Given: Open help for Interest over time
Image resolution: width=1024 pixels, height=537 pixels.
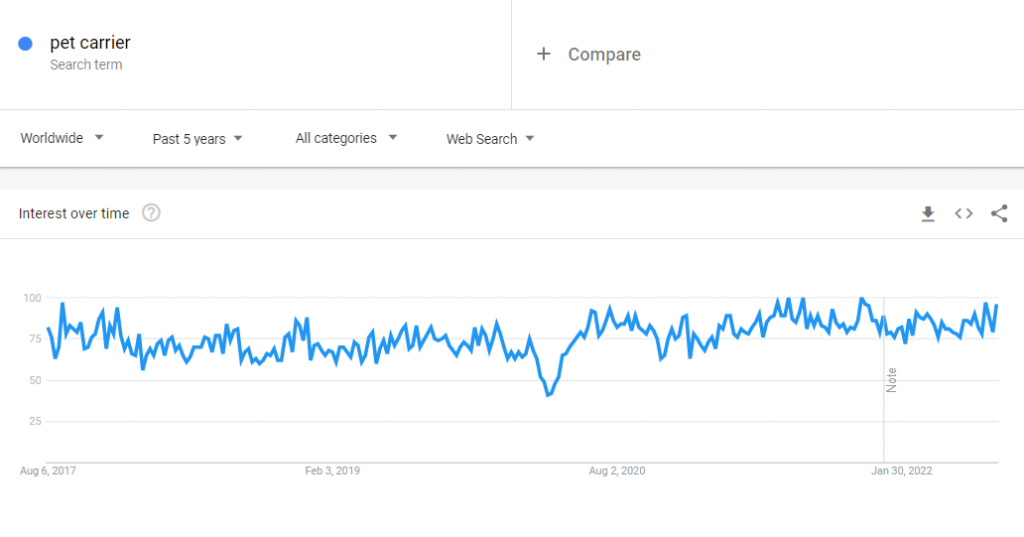Looking at the screenshot, I should pos(151,213).
